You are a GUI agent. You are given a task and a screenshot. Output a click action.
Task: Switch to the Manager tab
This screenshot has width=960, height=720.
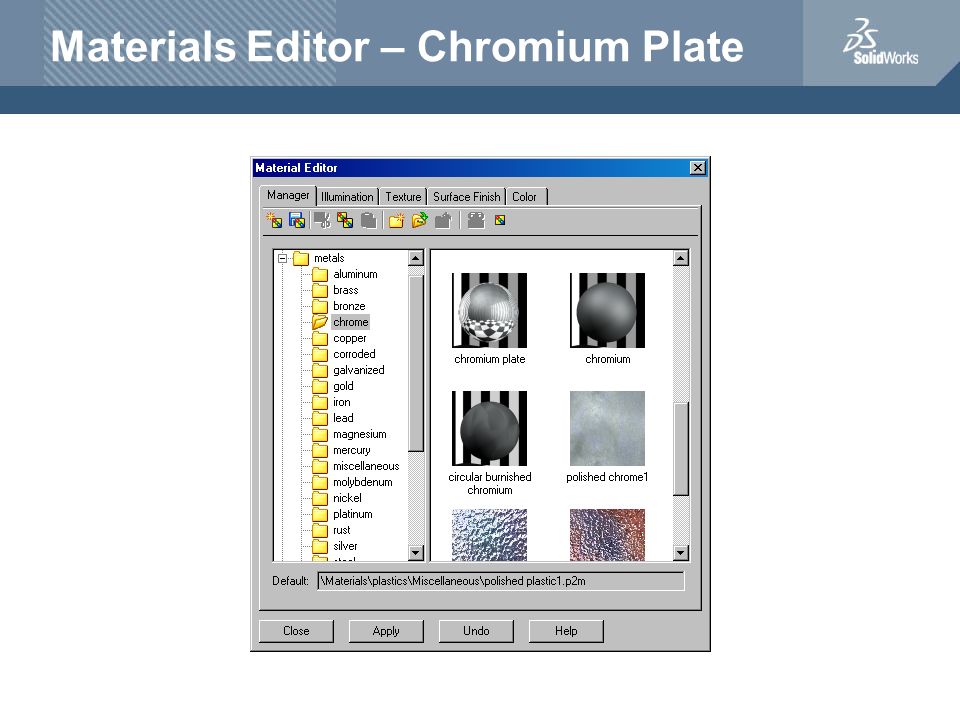click(x=288, y=195)
